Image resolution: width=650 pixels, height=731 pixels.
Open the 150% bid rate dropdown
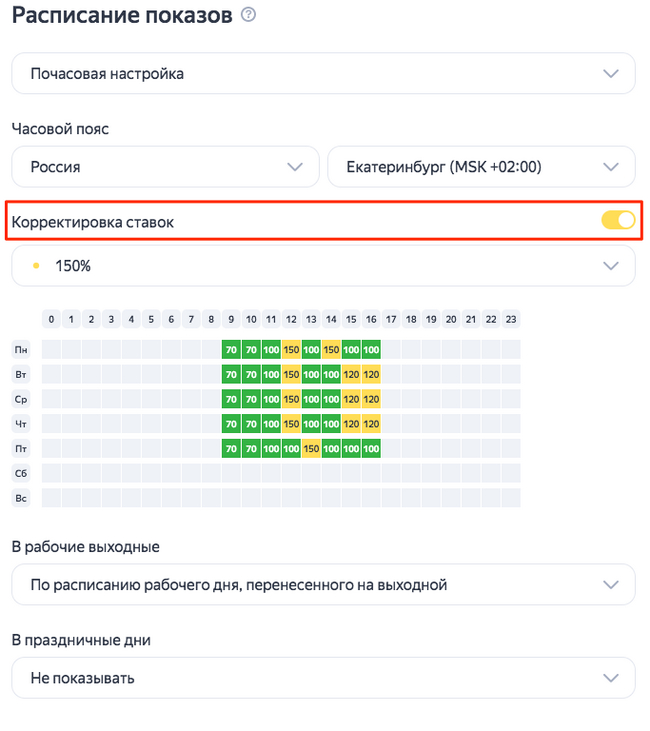(323, 266)
